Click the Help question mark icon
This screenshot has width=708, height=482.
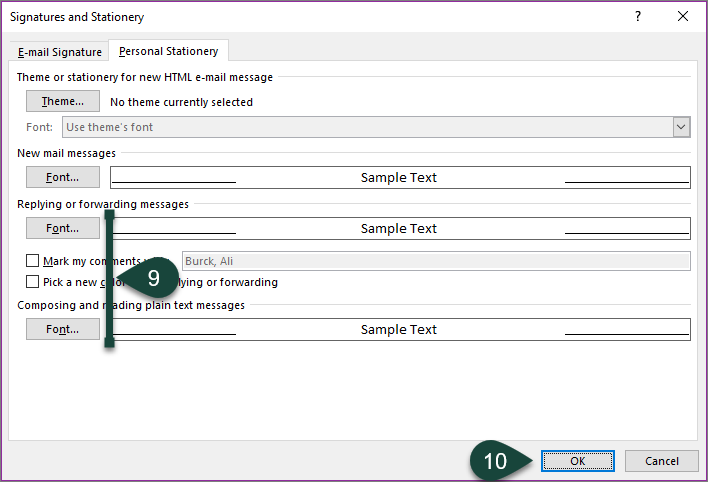point(638,17)
